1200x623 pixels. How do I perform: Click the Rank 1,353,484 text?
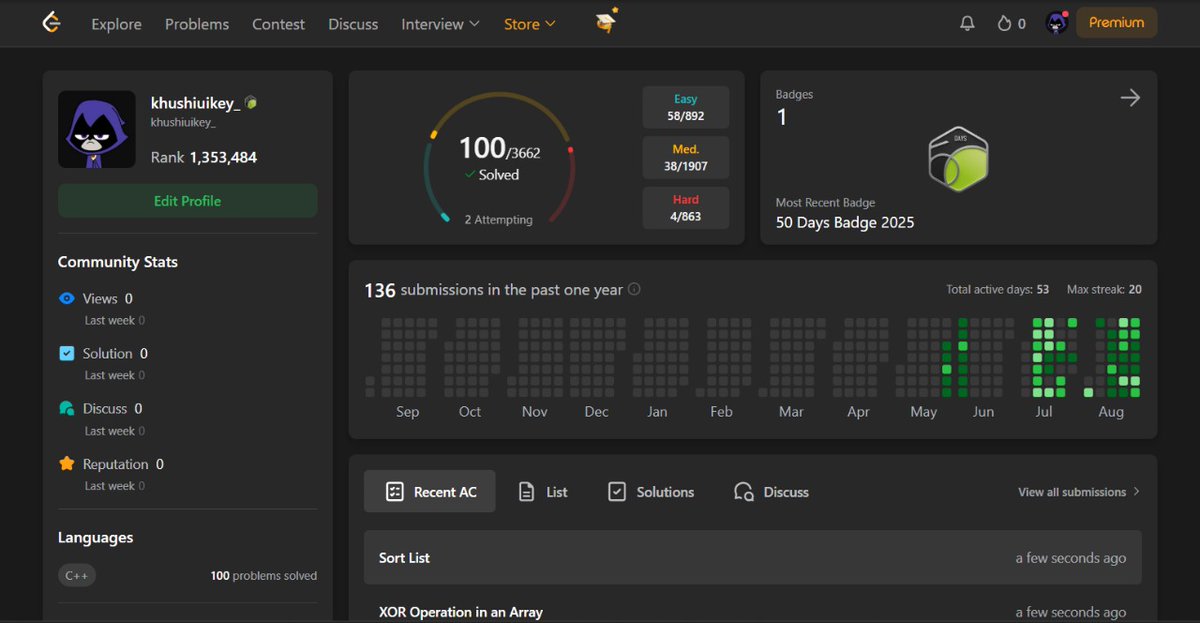click(204, 157)
